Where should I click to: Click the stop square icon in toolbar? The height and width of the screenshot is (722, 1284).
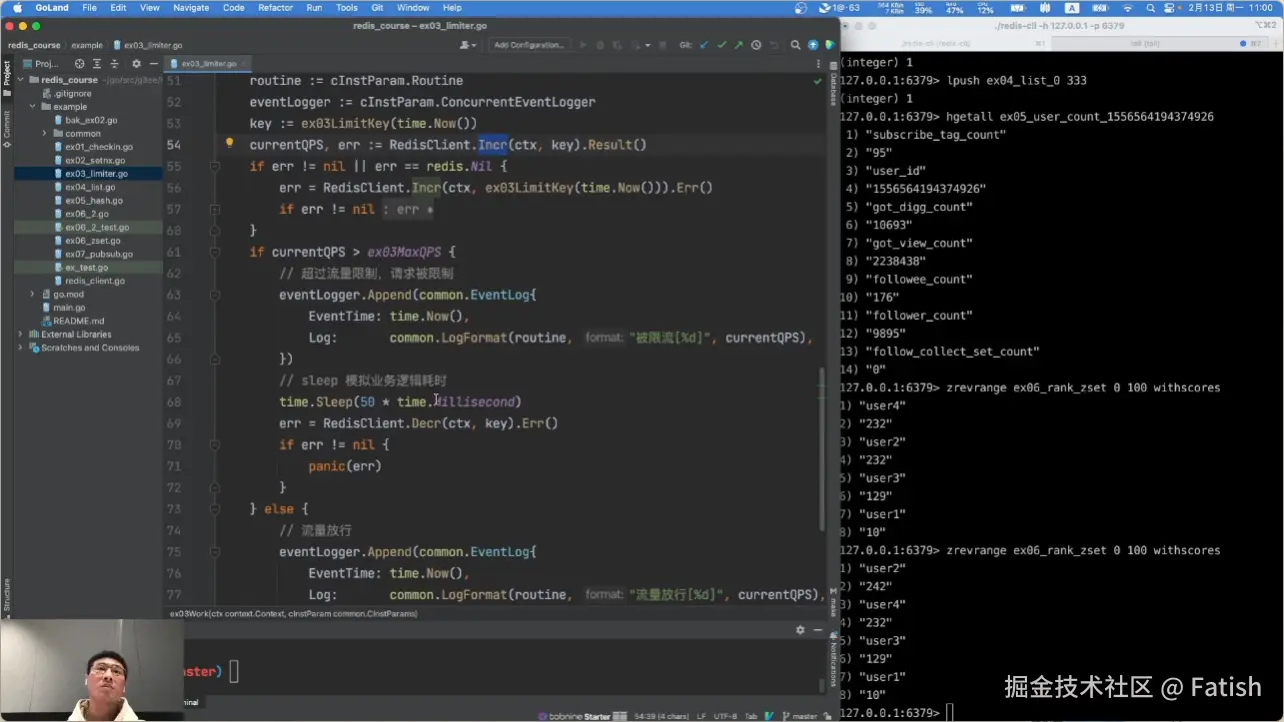pyautogui.click(x=662, y=45)
